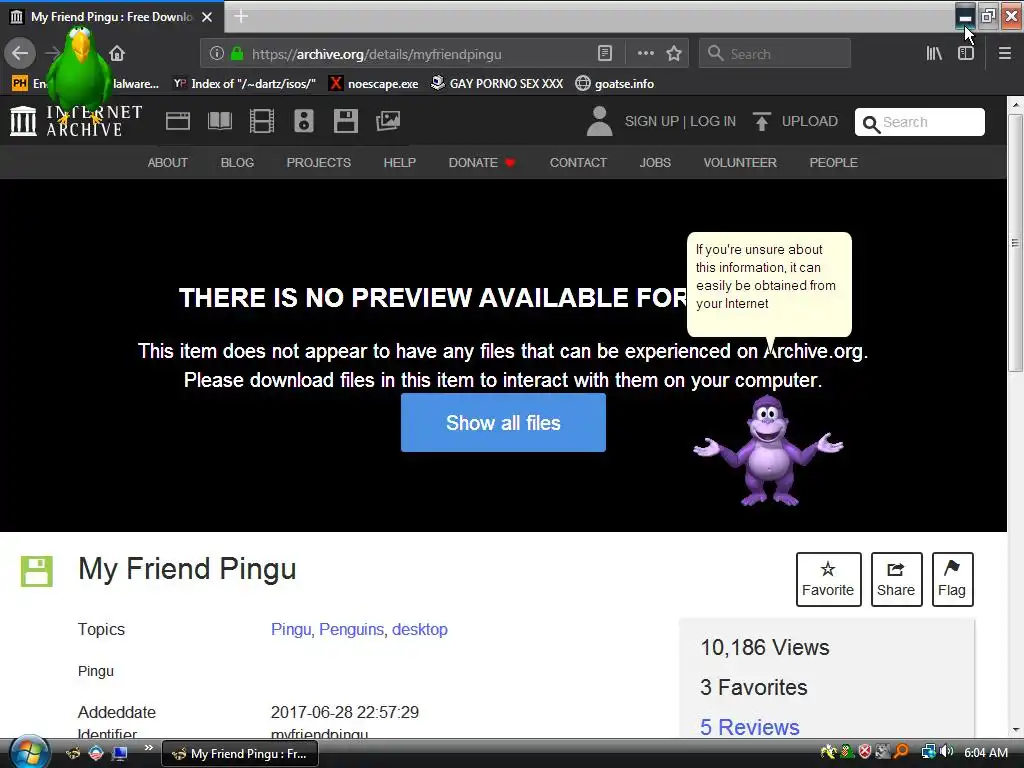Bookmark this page with the star icon
Viewport: 1024px width, 768px height.
point(674,54)
